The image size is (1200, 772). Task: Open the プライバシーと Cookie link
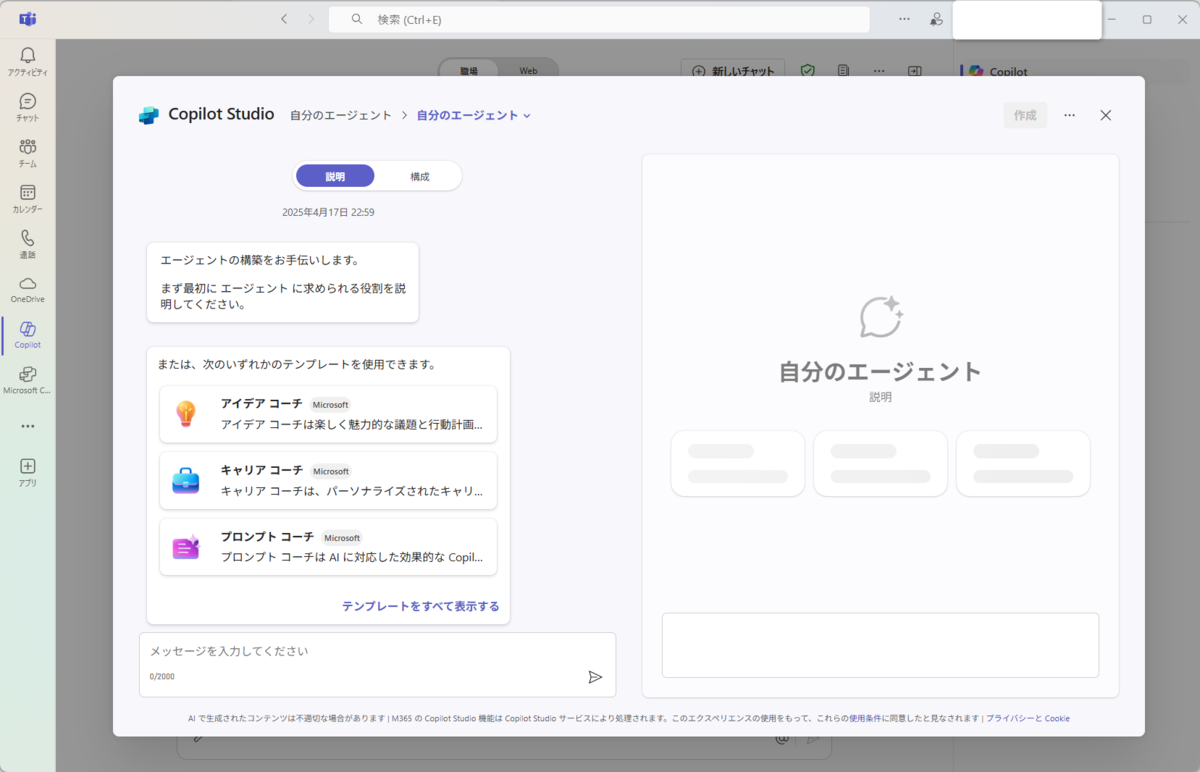1028,718
